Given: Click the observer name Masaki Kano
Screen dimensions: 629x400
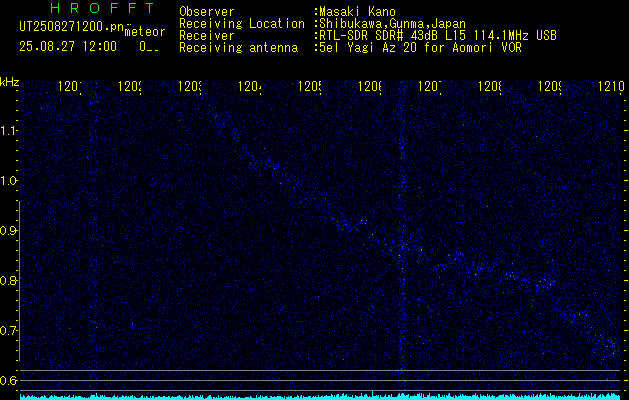Looking at the screenshot, I should click(x=357, y=12).
